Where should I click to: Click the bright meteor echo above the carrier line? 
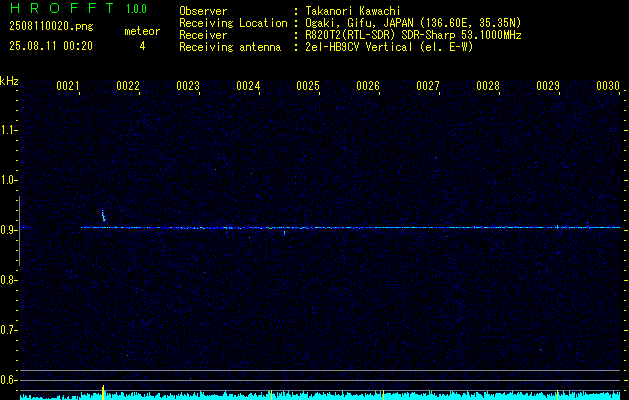[103, 215]
